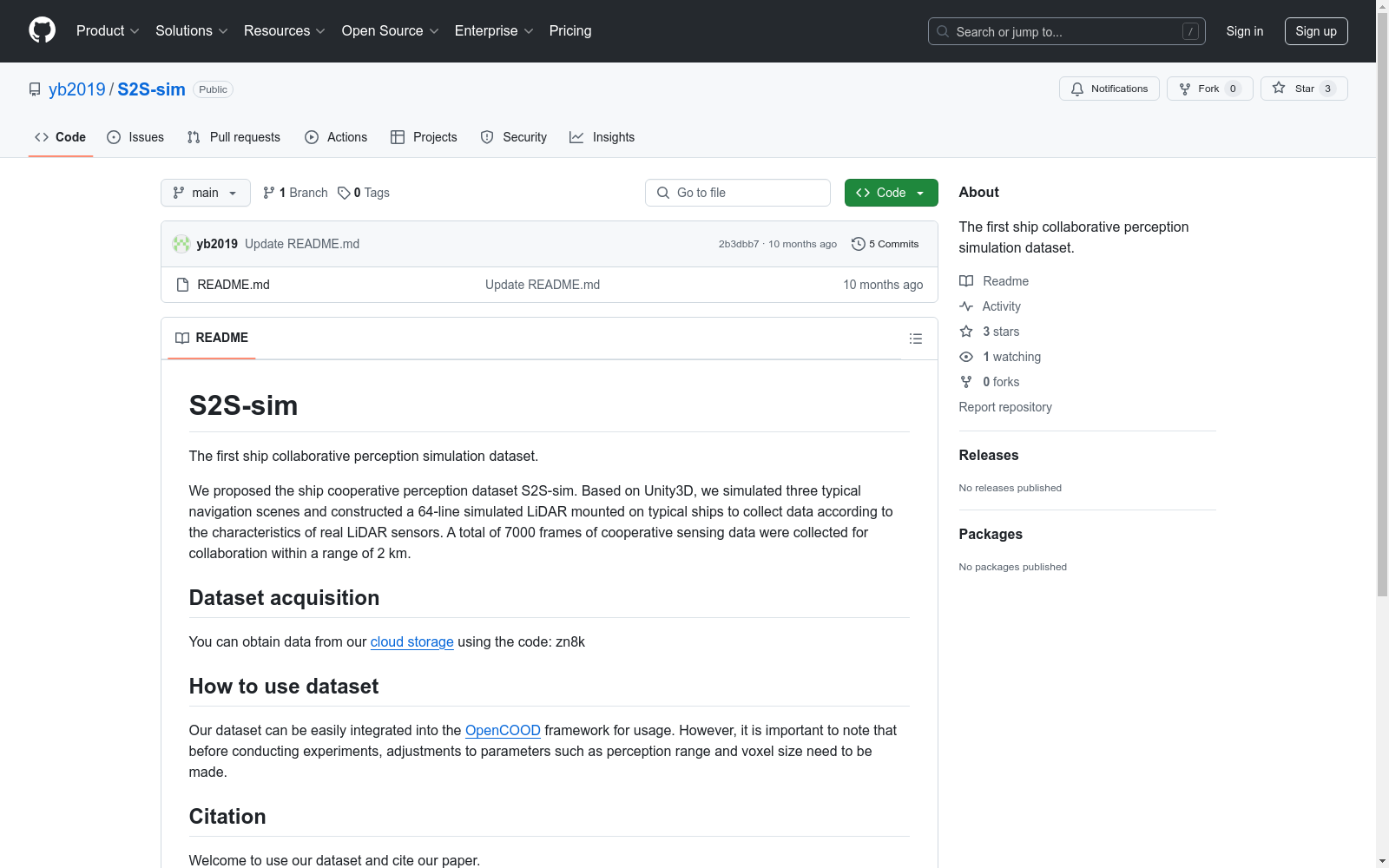Click 'No releases published' text
1389x868 pixels.
pyautogui.click(x=1010, y=488)
